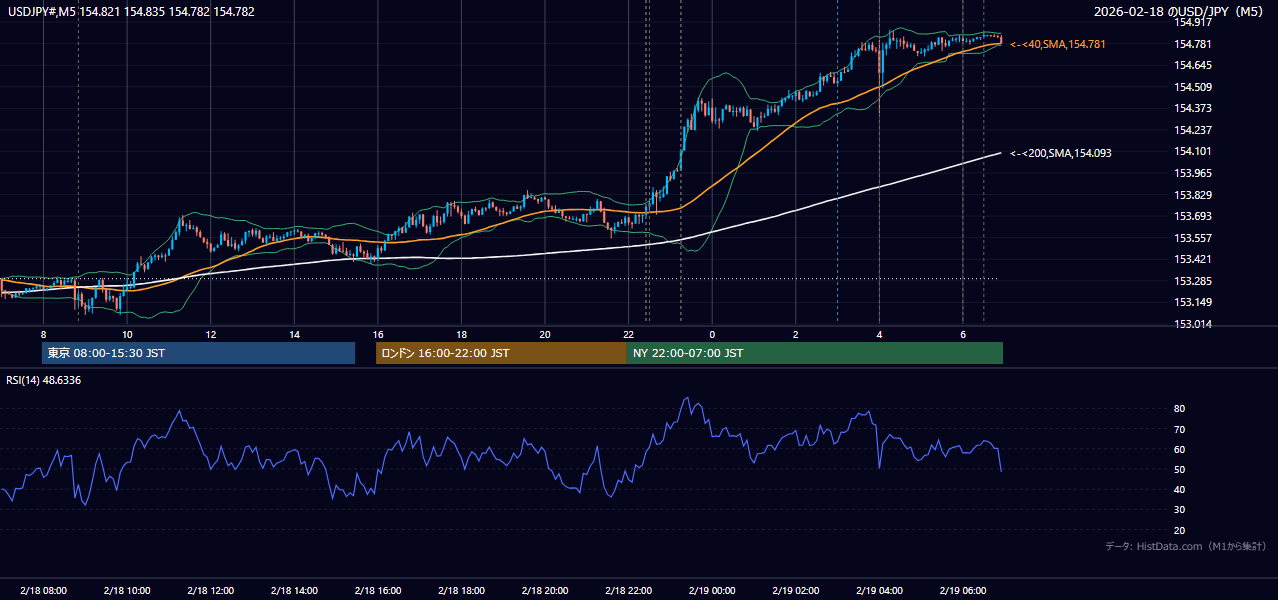Click the price axis value 153.693
Image resolution: width=1278 pixels, height=600 pixels.
point(1193,216)
